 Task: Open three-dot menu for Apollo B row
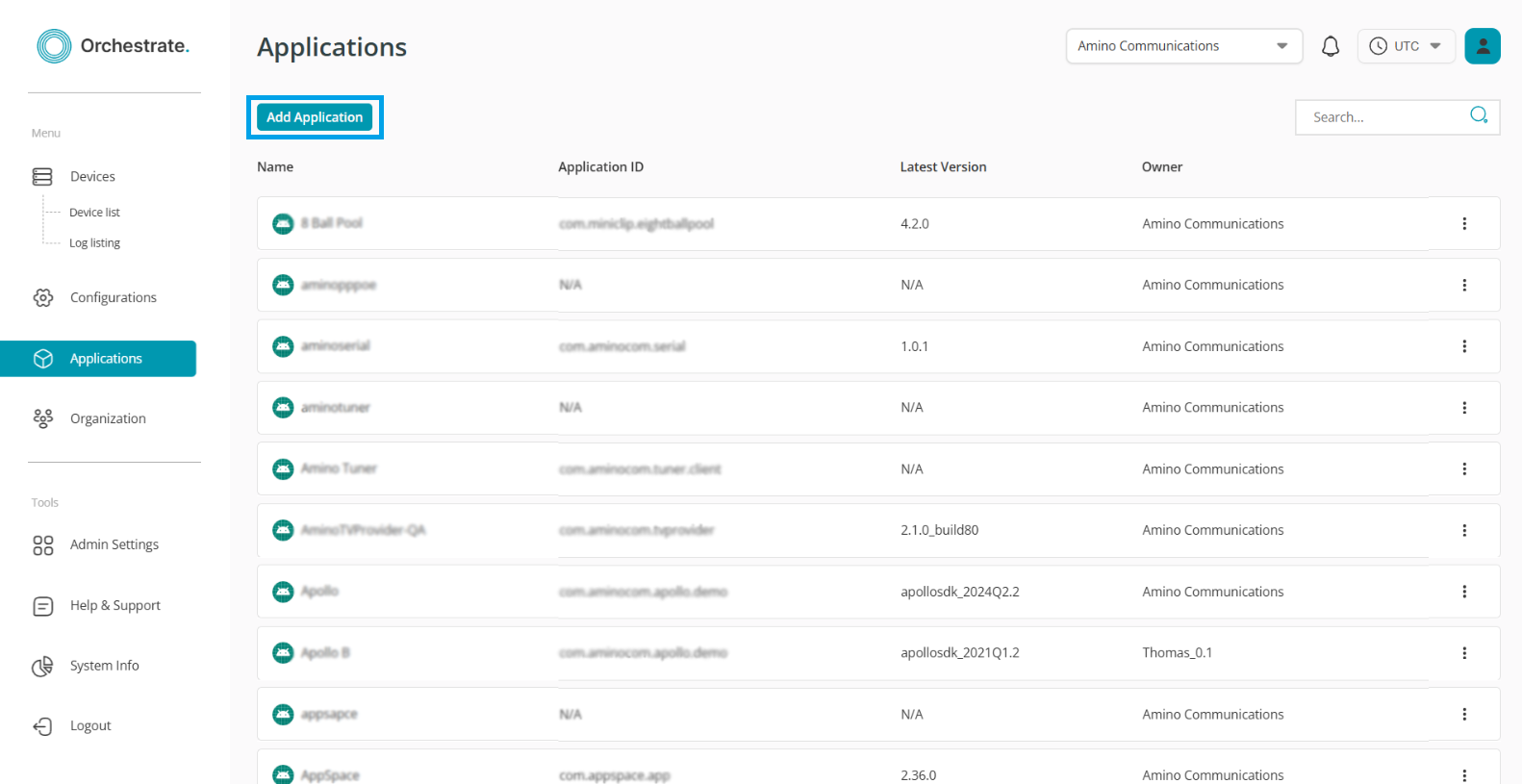(1464, 653)
